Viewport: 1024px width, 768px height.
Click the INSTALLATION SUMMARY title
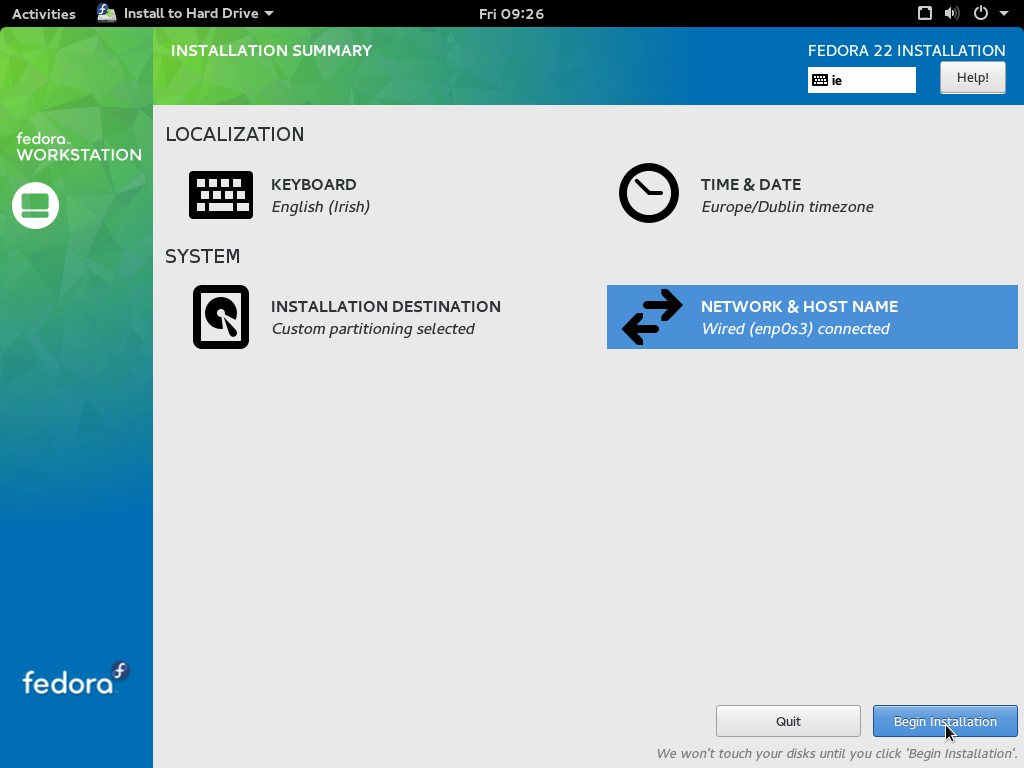pos(271,51)
